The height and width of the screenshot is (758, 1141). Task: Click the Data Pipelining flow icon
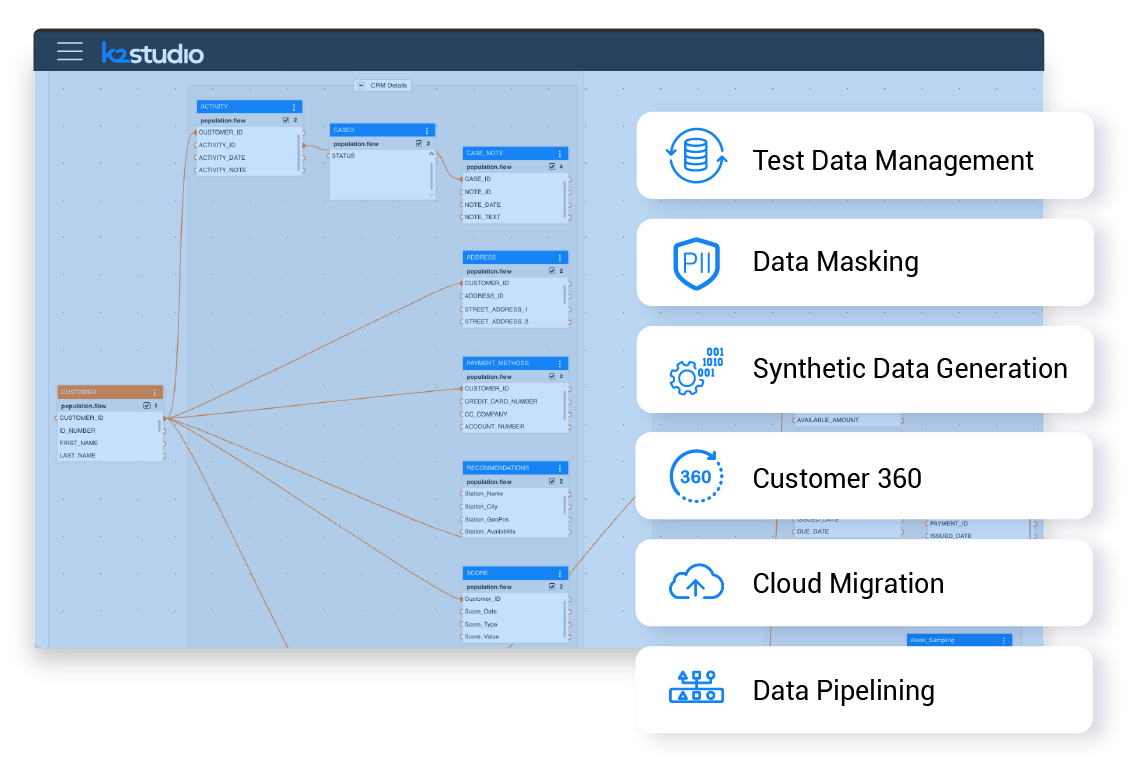pyautogui.click(x=696, y=689)
